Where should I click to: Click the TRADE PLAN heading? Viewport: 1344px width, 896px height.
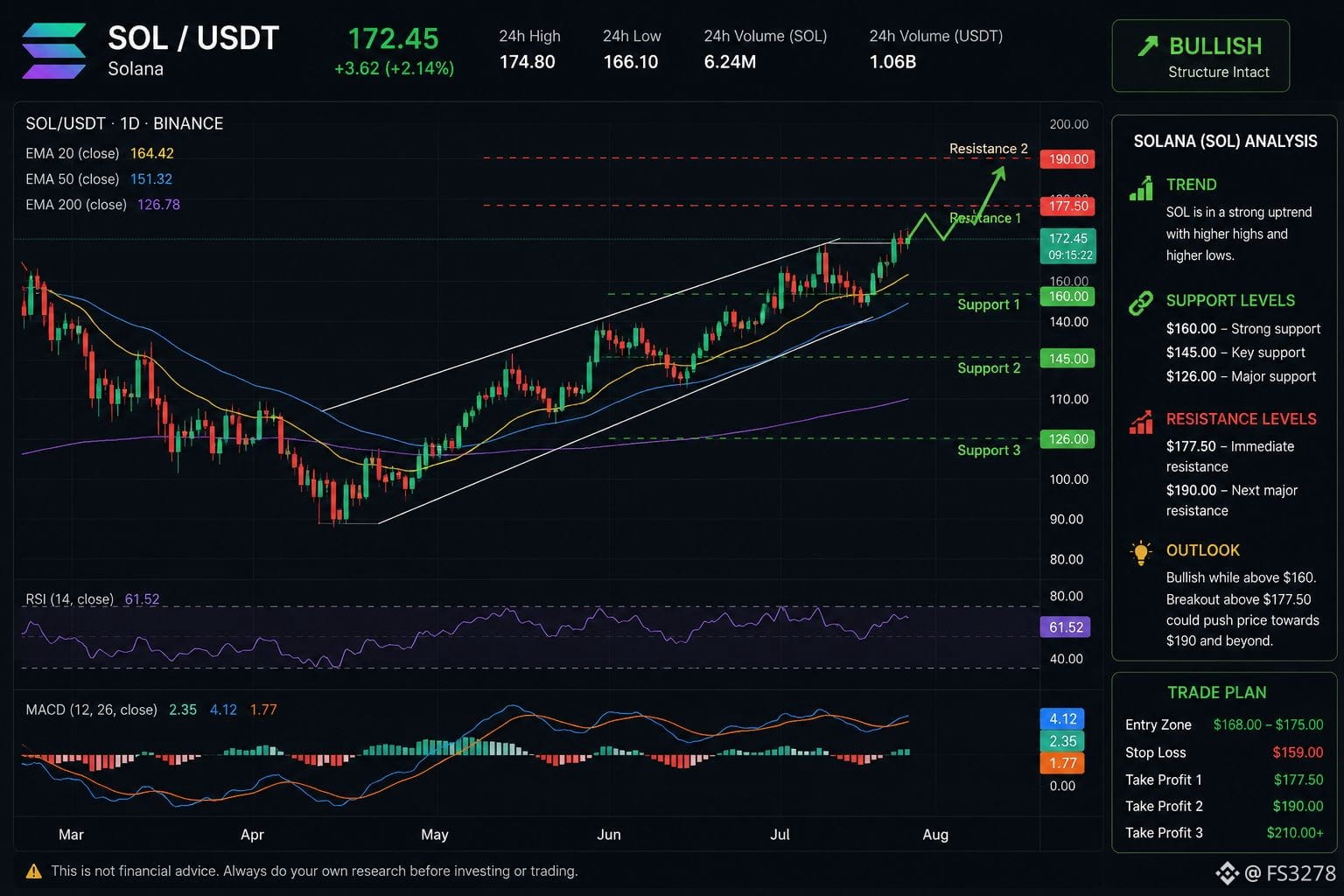pos(1217,693)
